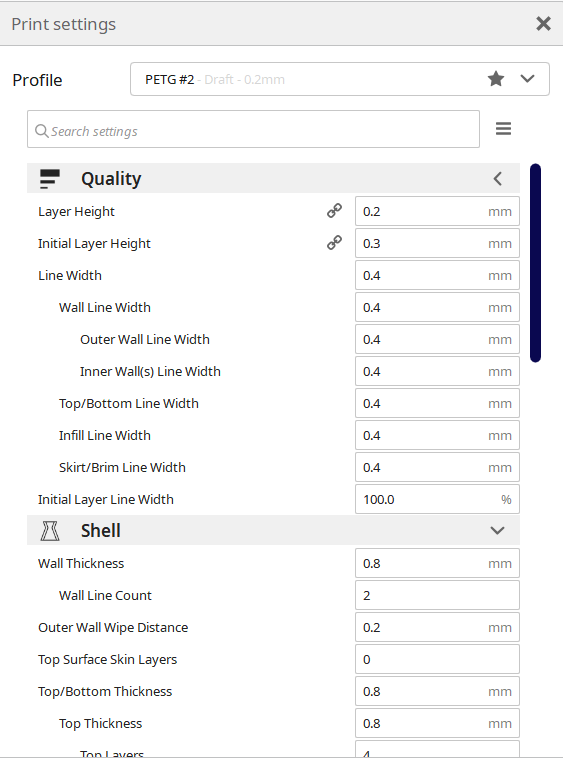Click the Shell category icon
Screen dimensions: 563x761
tap(50, 530)
